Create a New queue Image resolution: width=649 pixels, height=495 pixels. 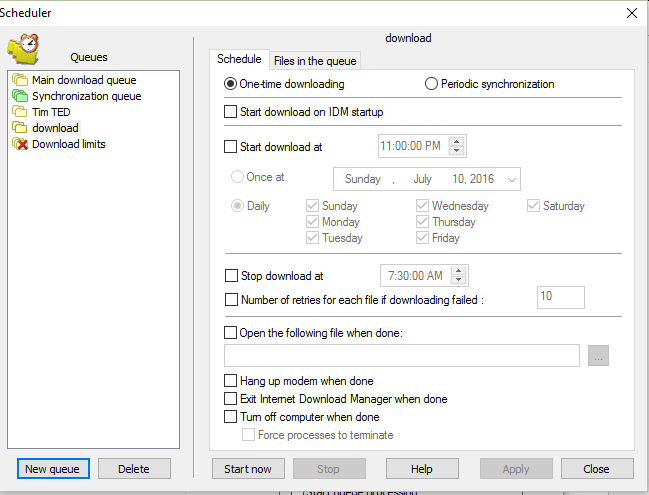(x=54, y=469)
